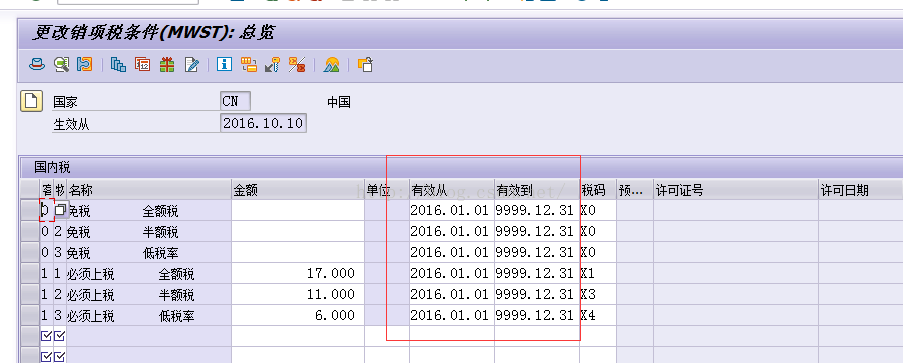This screenshot has width=903, height=363.
Task: Open the document with pencil icon
Action: (191, 65)
